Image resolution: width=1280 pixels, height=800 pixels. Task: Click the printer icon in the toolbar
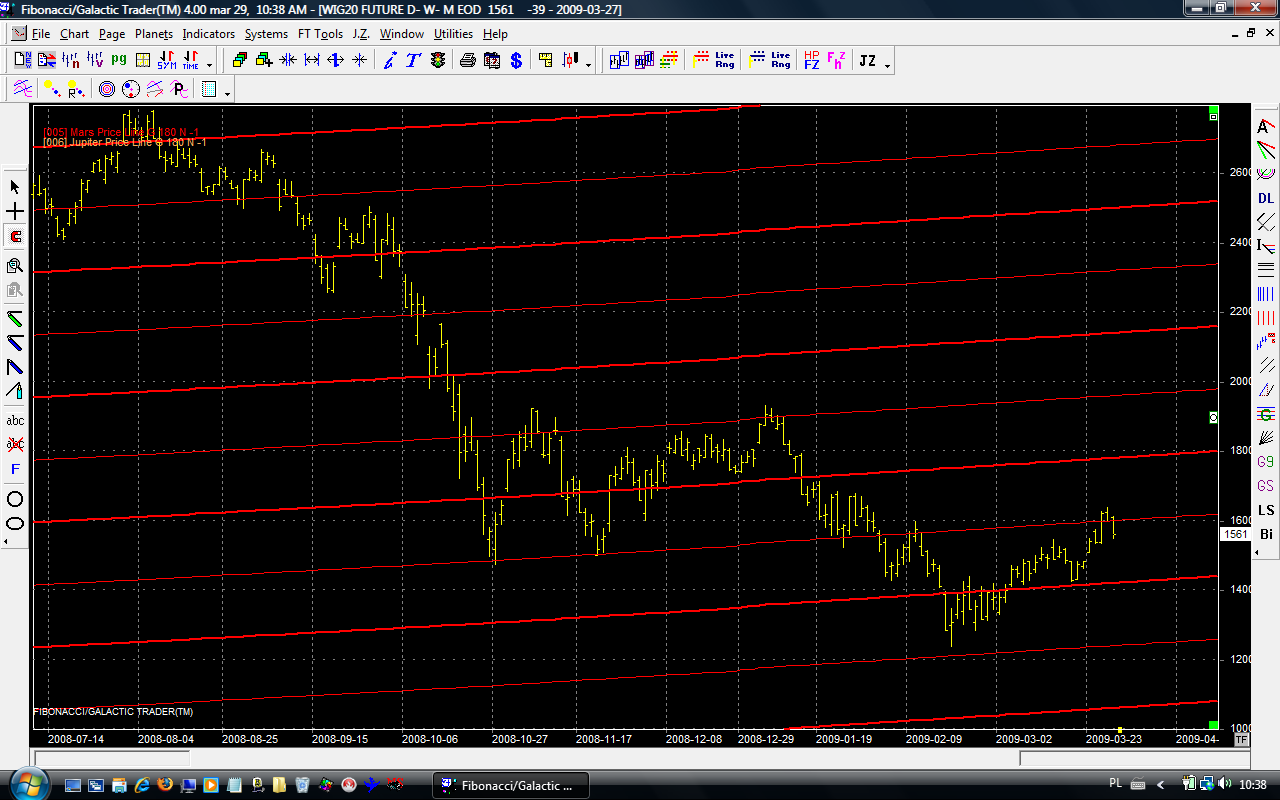pyautogui.click(x=467, y=61)
